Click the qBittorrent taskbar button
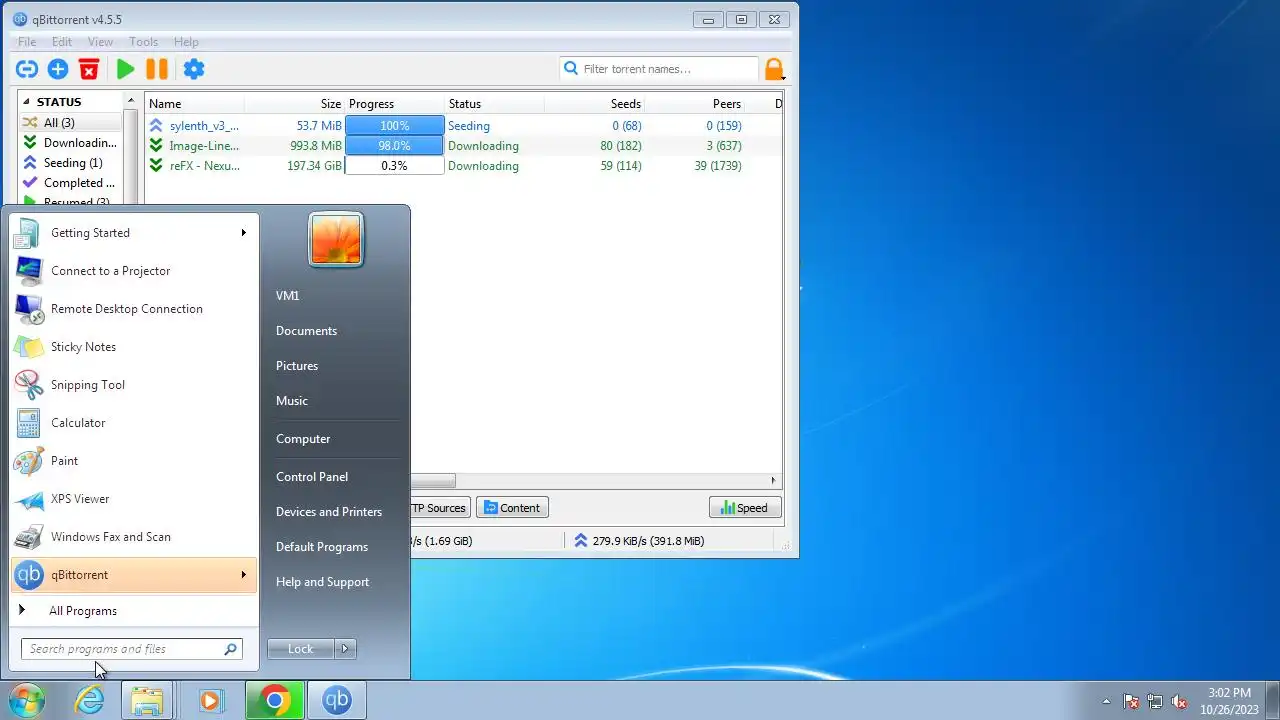The height and width of the screenshot is (720, 1280). (336, 701)
